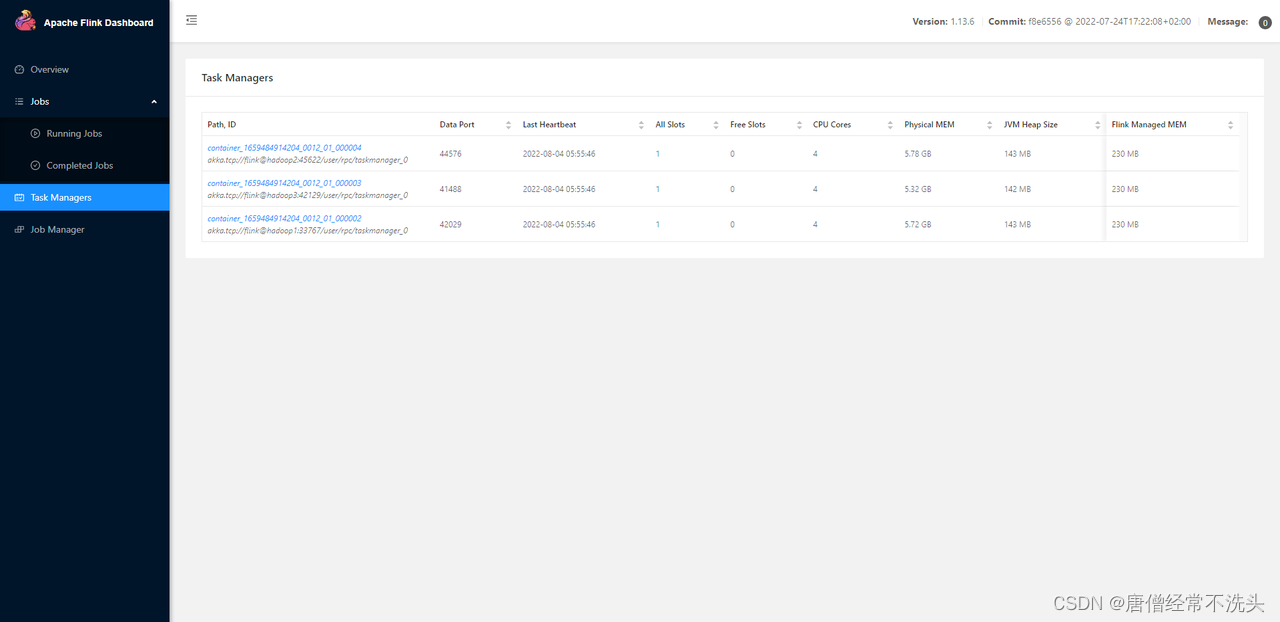1280x622 pixels.
Task: Go to Job Manager page
Action: coord(58,230)
